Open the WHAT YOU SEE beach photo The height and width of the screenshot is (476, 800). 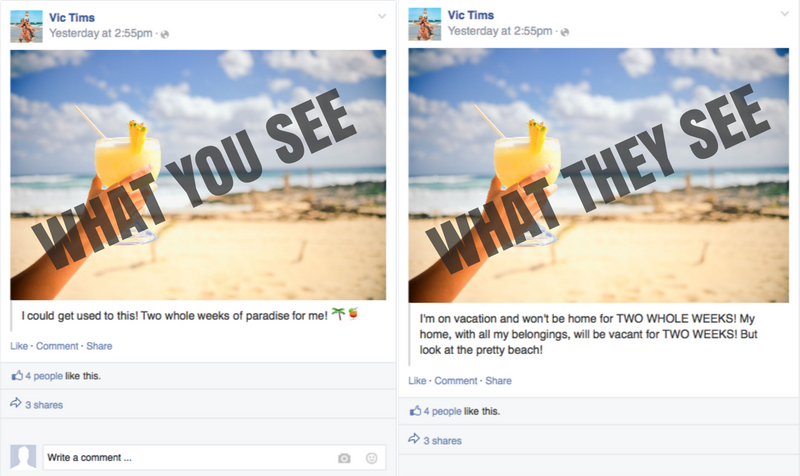198,175
